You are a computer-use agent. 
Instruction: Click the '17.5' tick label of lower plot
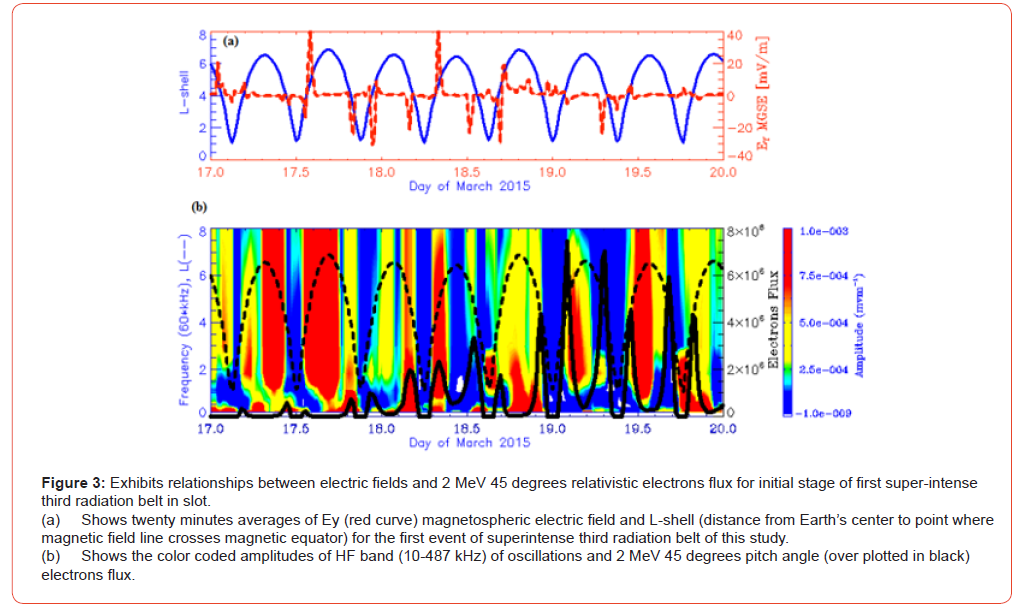click(296, 429)
